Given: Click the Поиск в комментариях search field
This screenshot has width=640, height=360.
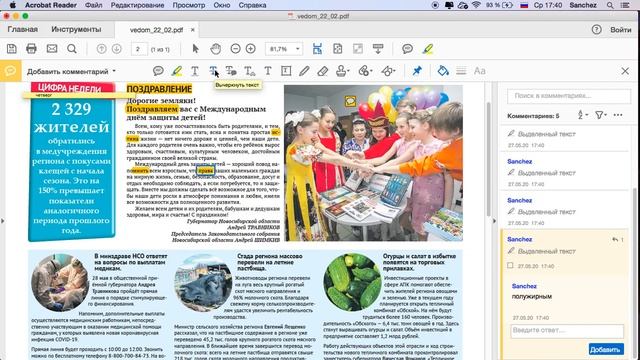Looking at the screenshot, I should point(569,96).
